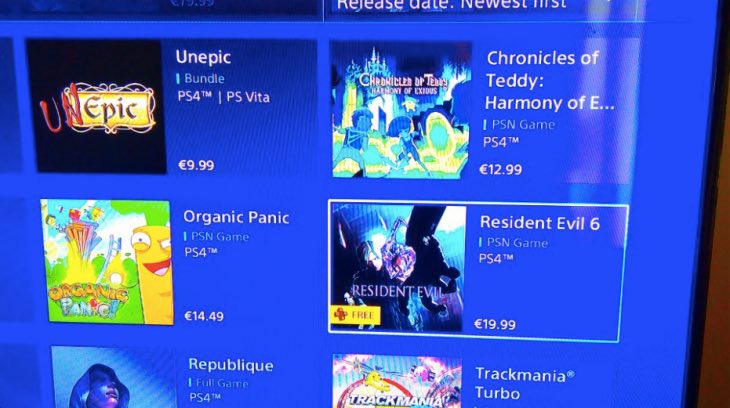730x408 pixels.
Task: Click the €9.99 price for Unepic
Action: click(x=196, y=165)
